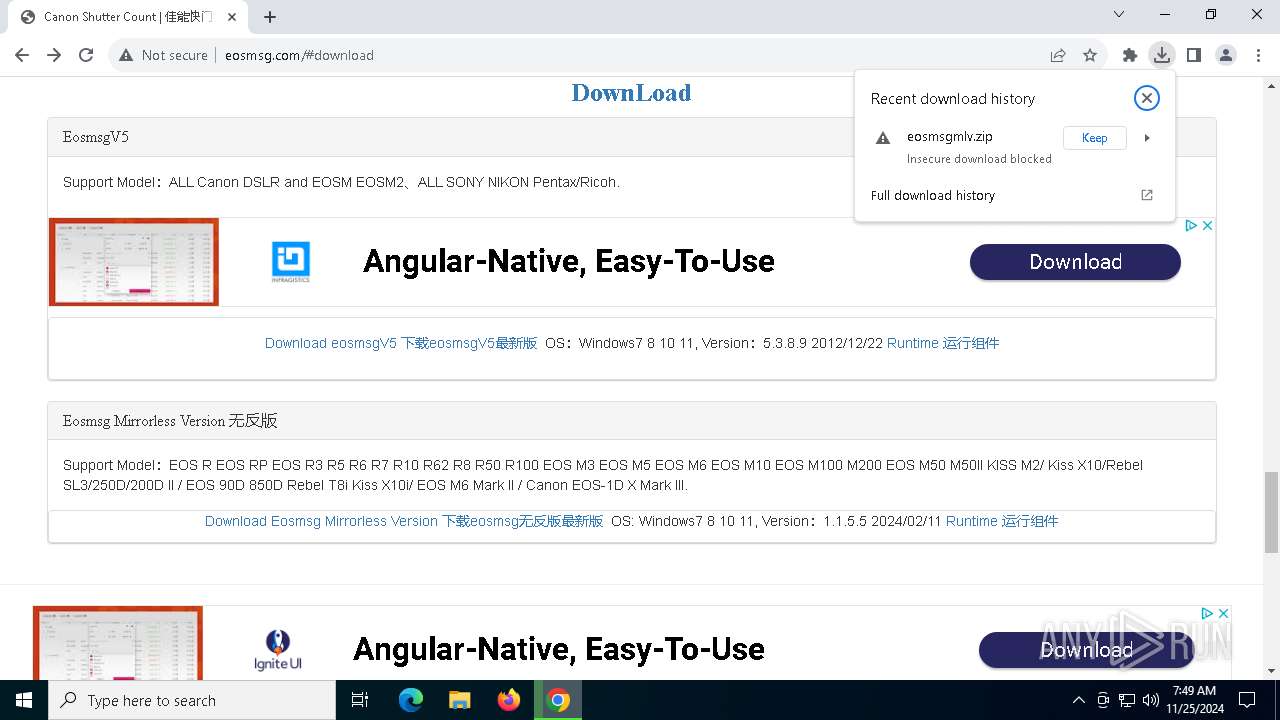Click the scrollbar down arrow
Viewport: 1280px width, 720px height.
[x=1271, y=671]
